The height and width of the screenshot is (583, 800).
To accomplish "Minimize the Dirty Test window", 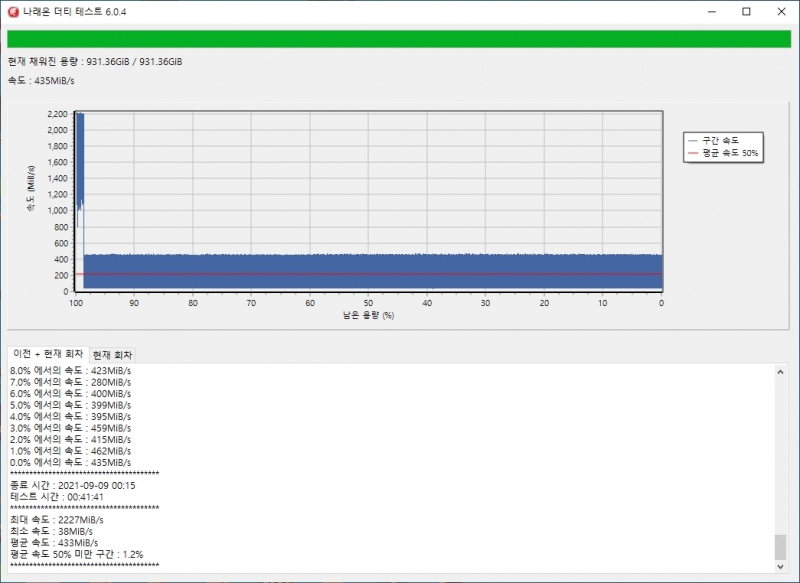I will [x=700, y=11].
